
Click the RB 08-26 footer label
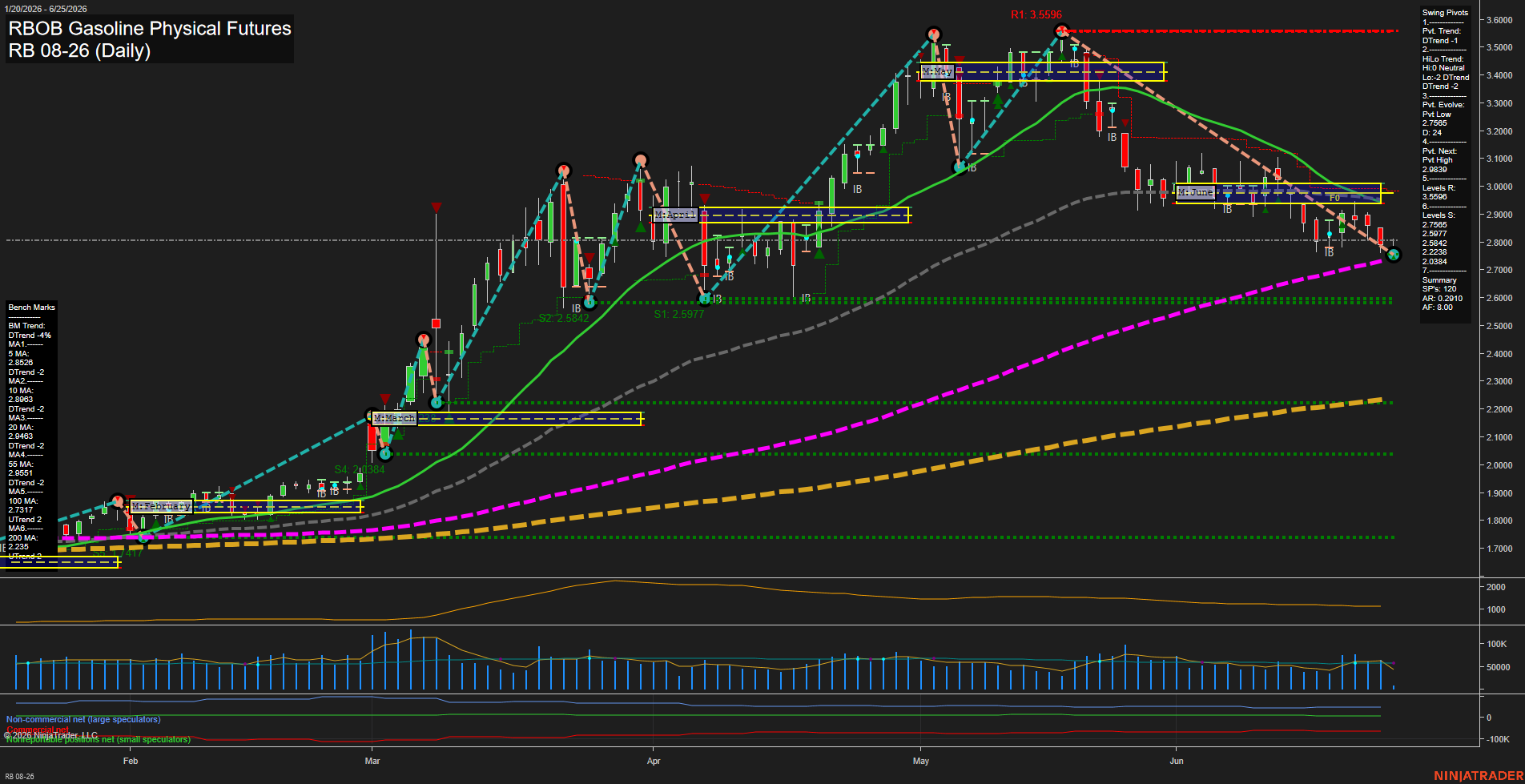pyautogui.click(x=19, y=777)
